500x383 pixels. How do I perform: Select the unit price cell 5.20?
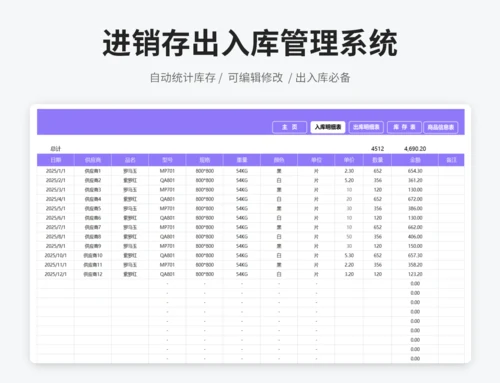pos(349,180)
